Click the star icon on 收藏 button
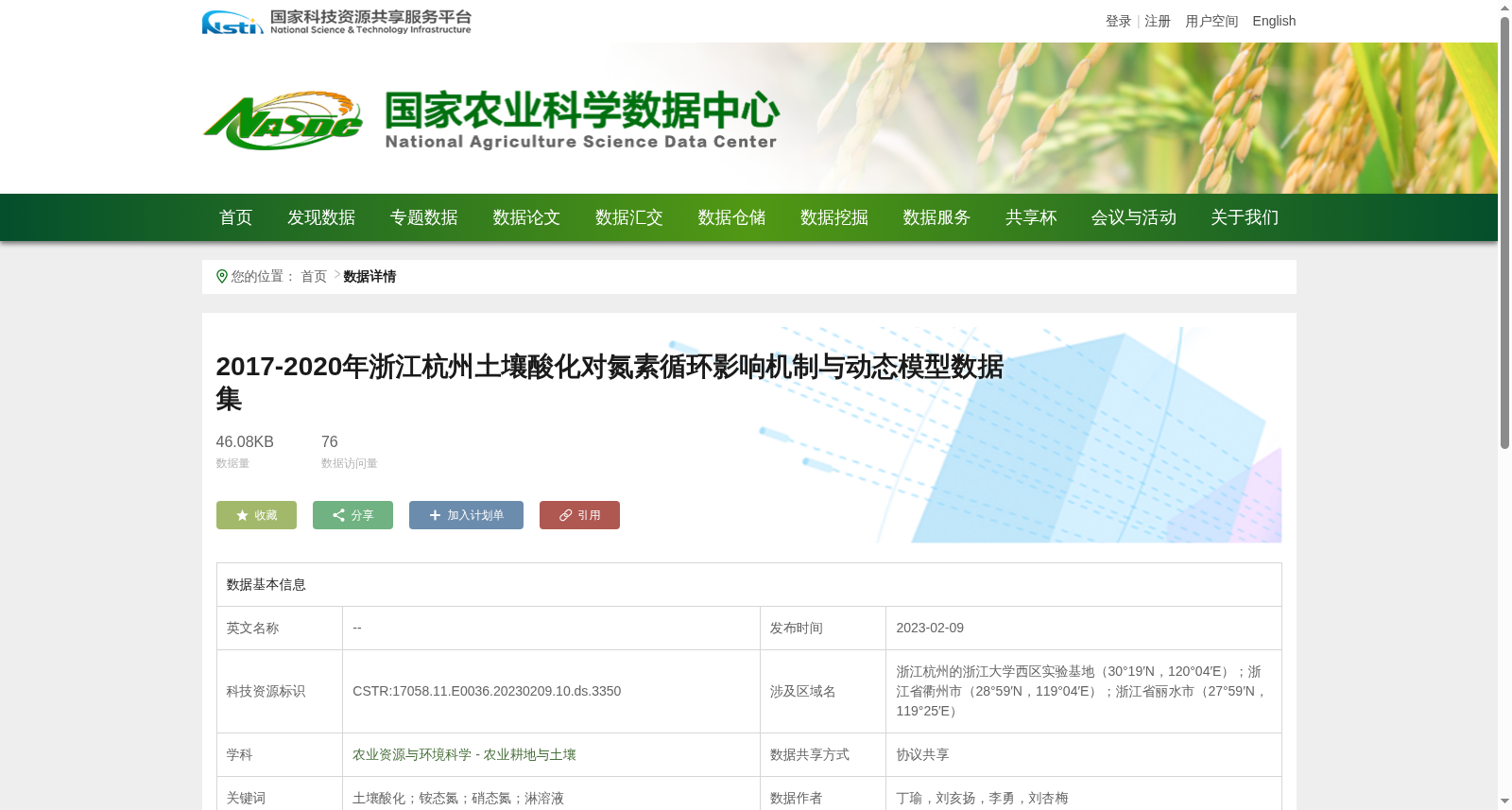 pos(242,516)
